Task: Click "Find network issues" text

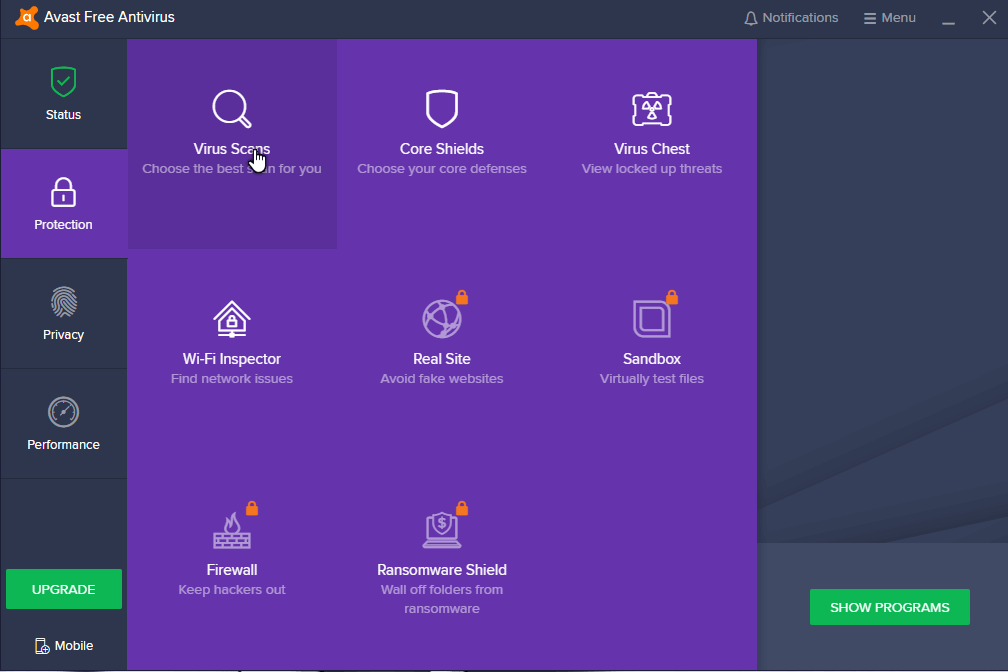Action: point(231,379)
